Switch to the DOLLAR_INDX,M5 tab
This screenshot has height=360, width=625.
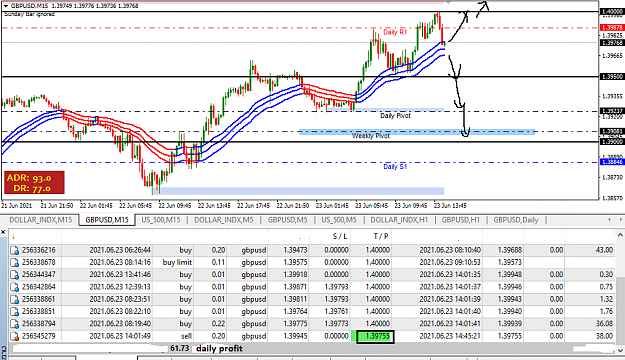(224, 220)
